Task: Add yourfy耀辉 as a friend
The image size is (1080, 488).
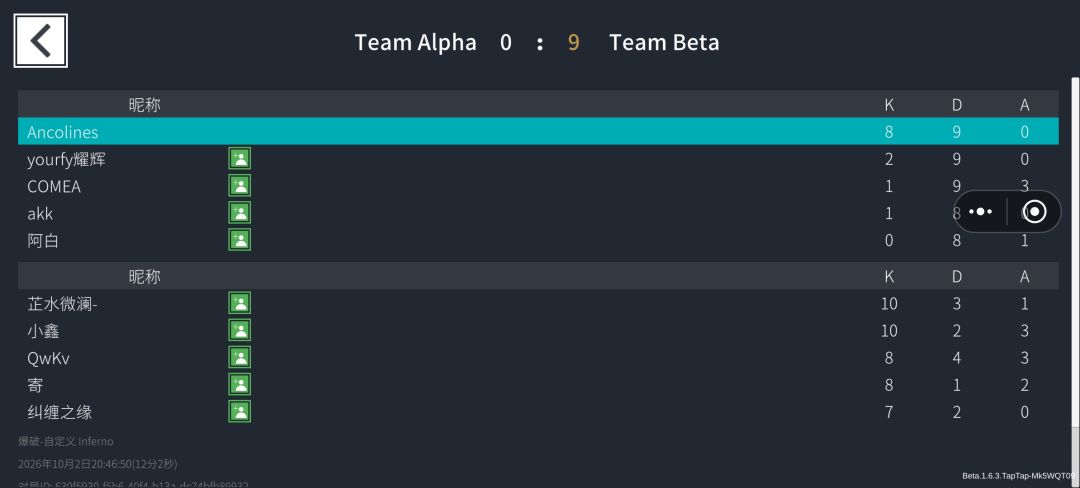Action: pyautogui.click(x=240, y=158)
